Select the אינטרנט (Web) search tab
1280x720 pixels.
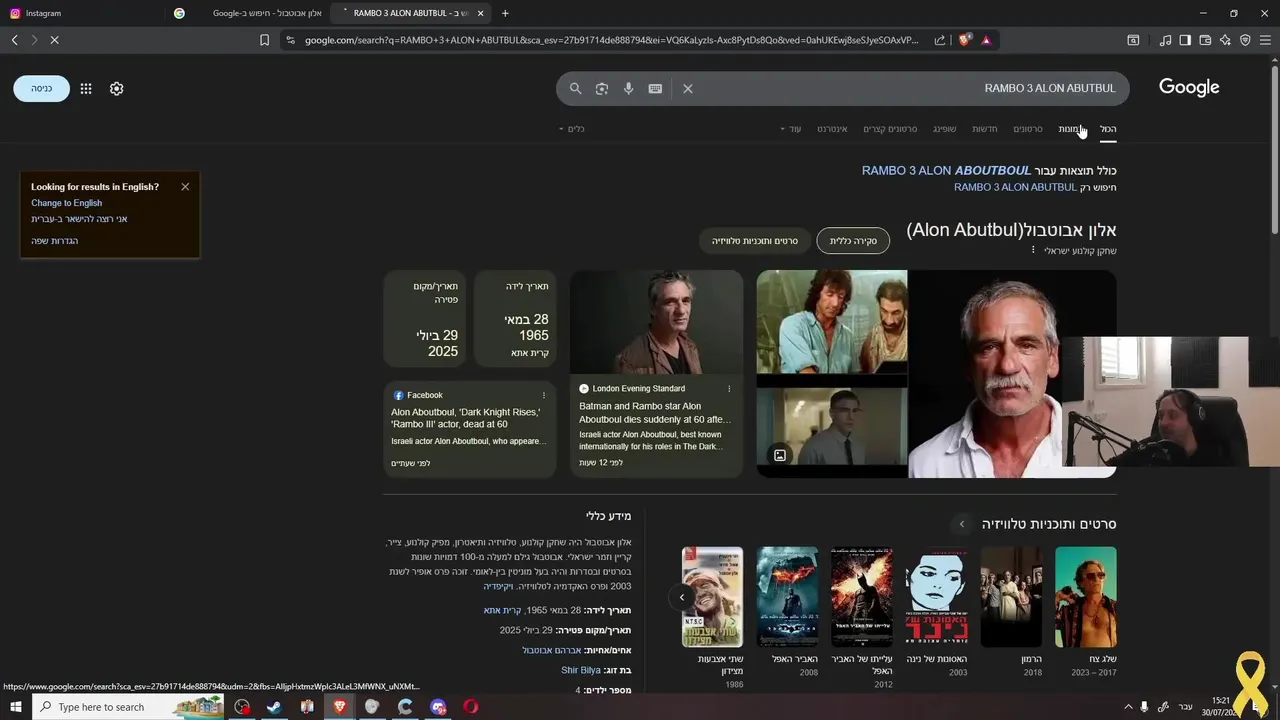coord(832,129)
